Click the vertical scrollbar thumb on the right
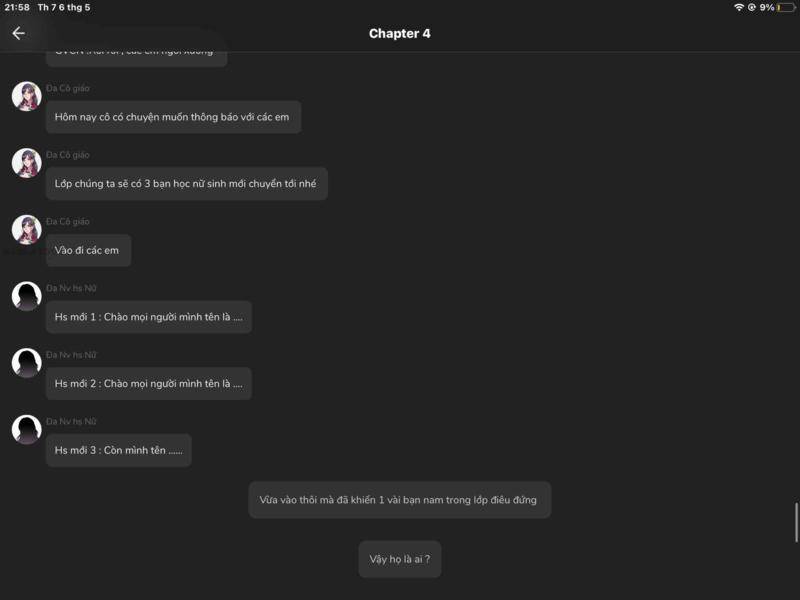 pos(796,522)
